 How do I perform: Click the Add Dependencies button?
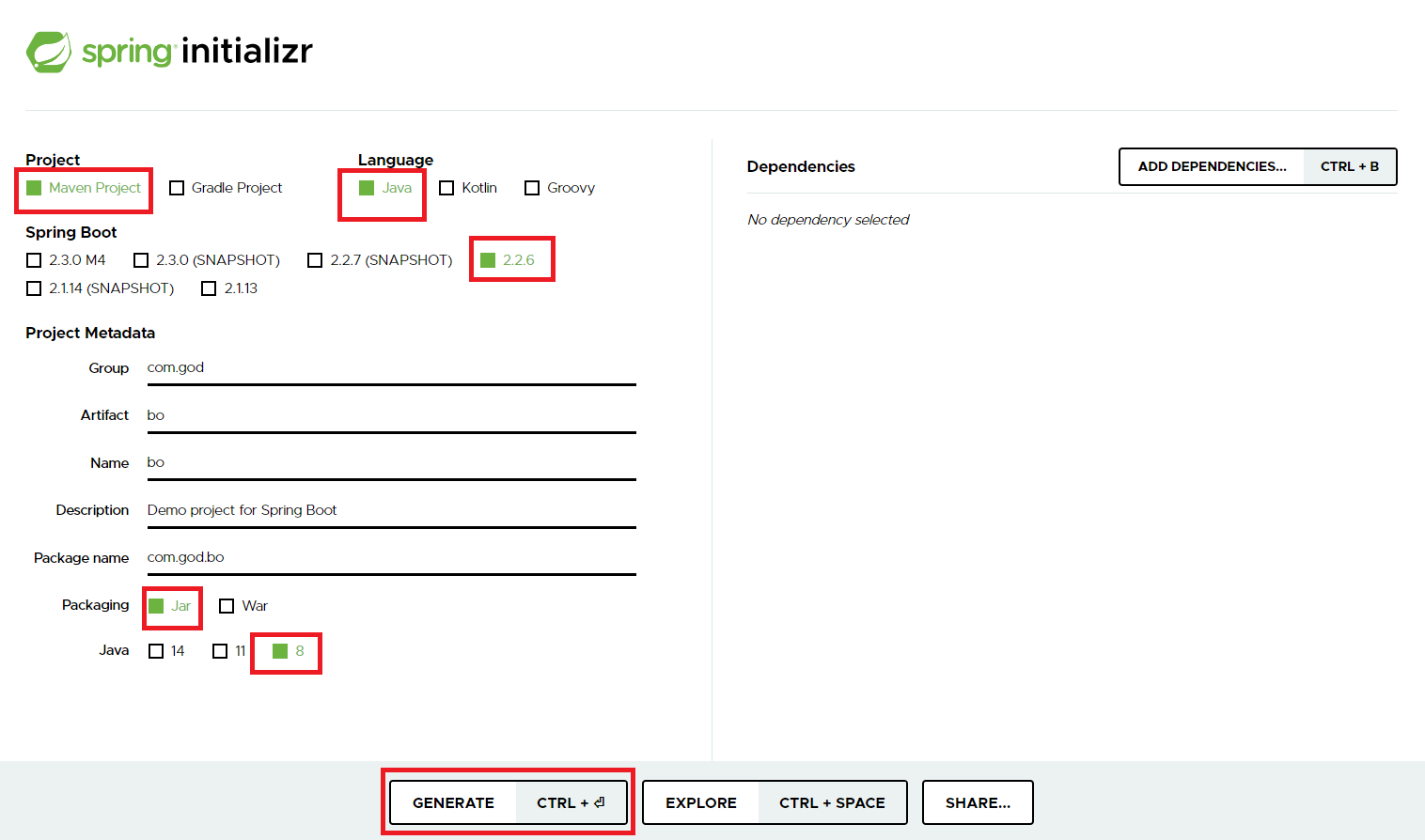click(1258, 167)
